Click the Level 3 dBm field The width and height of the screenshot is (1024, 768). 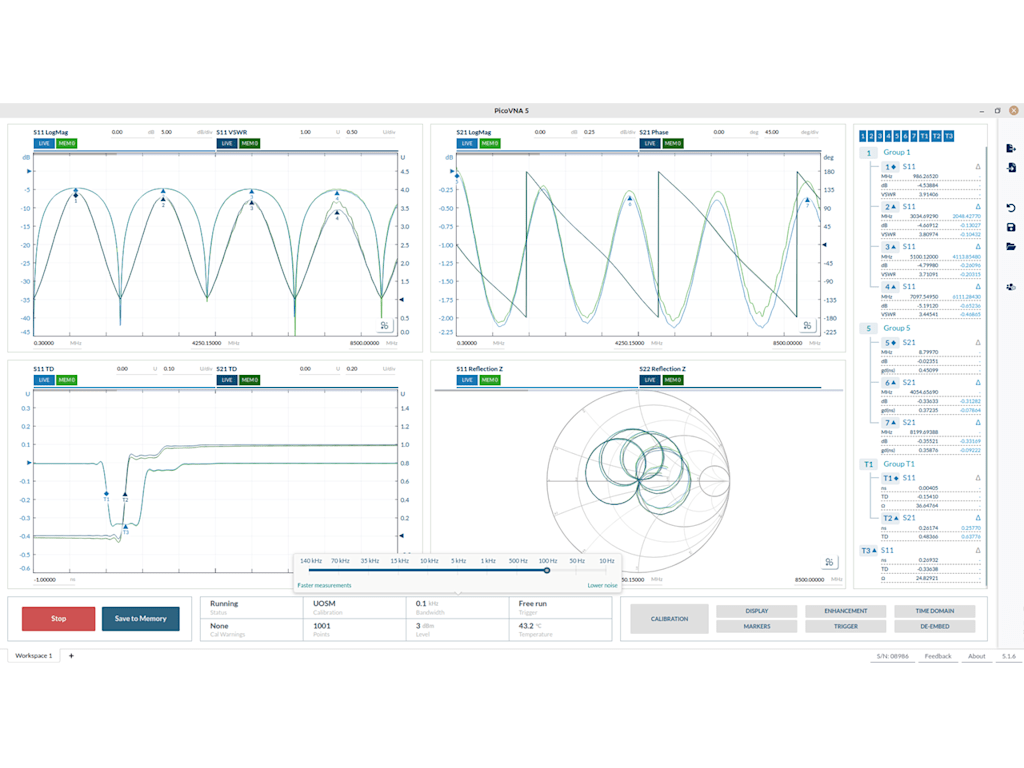(x=457, y=630)
